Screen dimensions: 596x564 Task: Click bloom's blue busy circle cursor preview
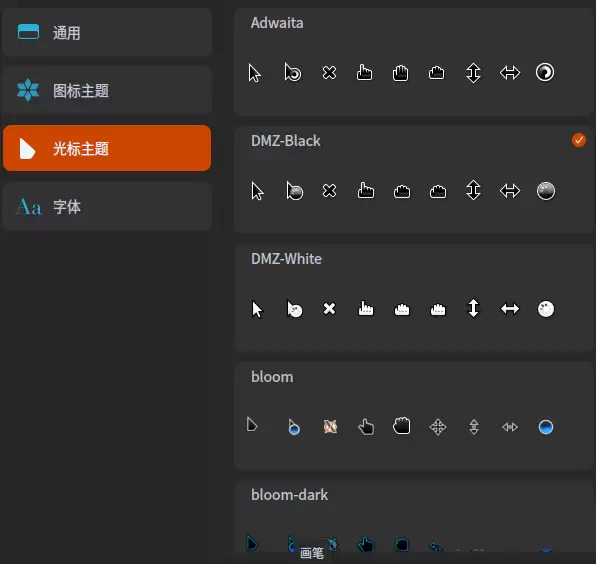tap(546, 427)
